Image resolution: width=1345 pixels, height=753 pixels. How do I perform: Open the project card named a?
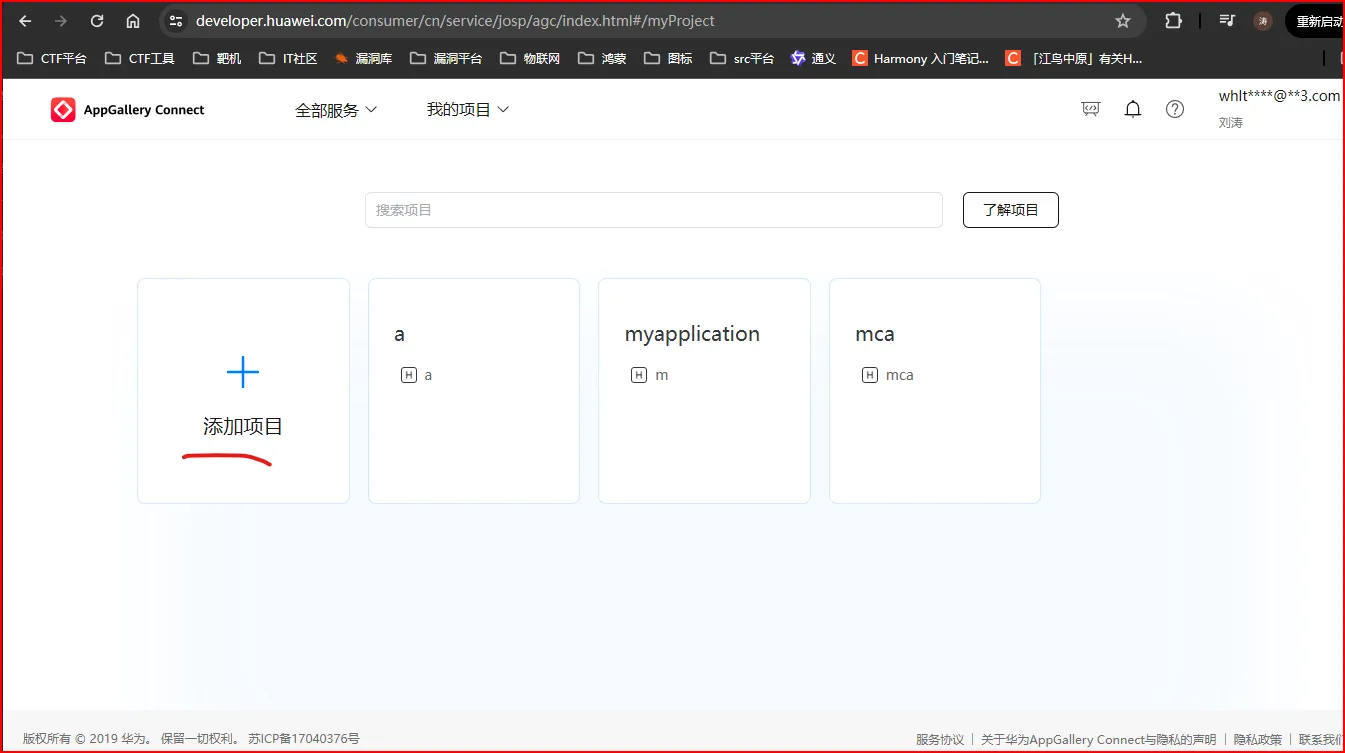tap(474, 391)
